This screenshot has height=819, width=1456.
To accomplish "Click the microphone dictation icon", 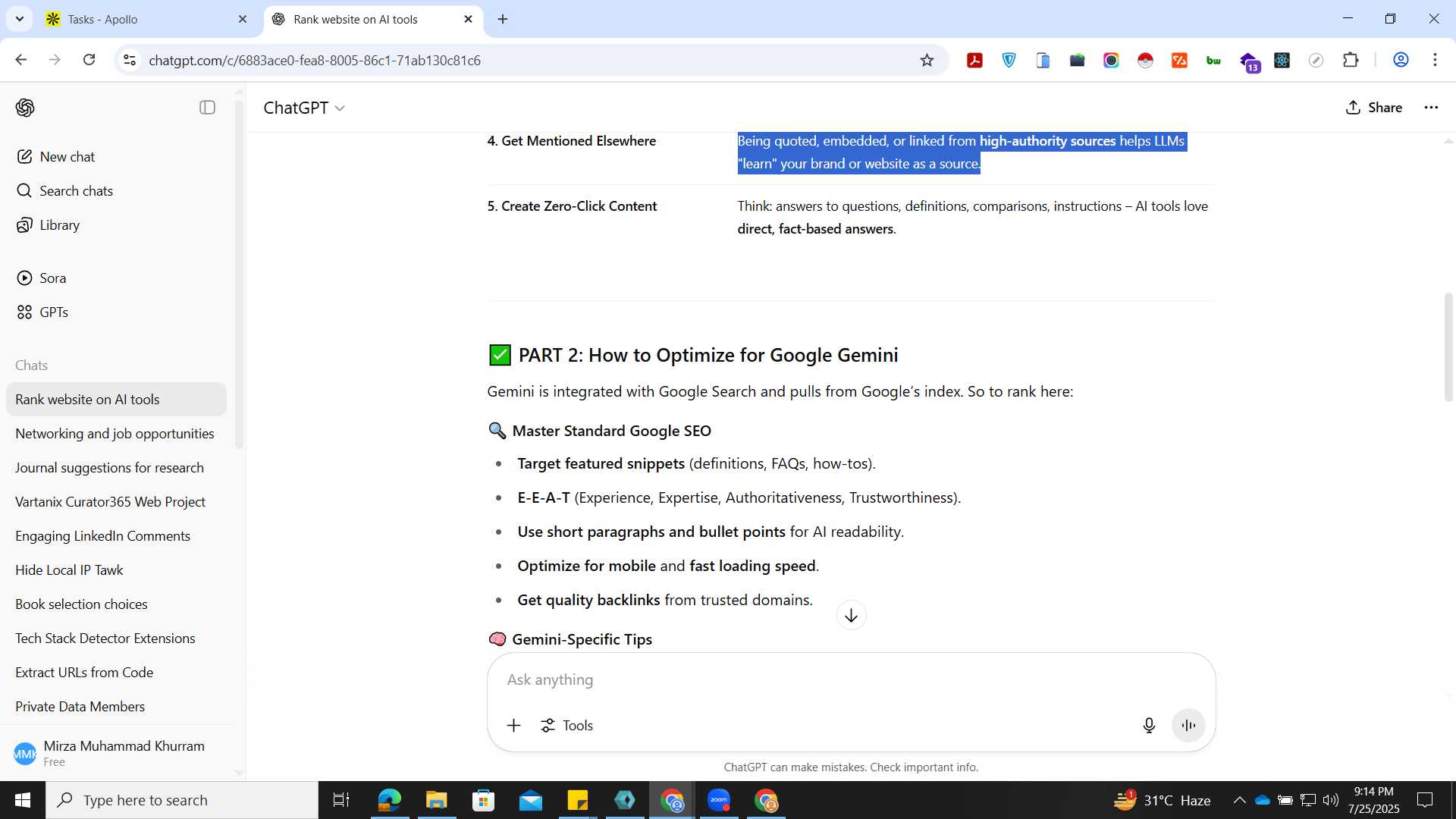I will 1149,726.
